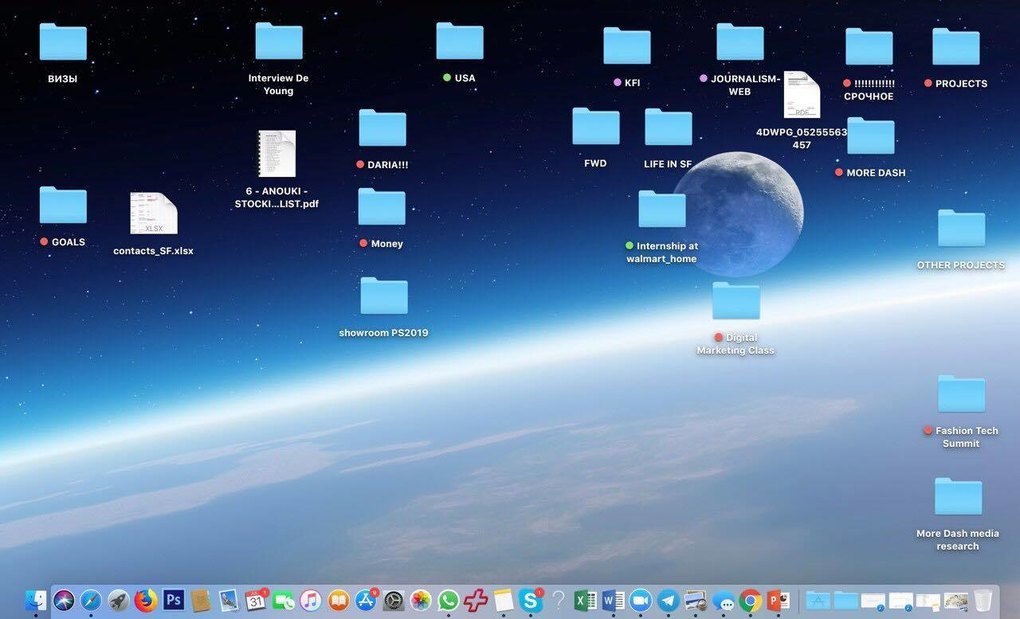Select the ВИЗЫ folder on desktop
This screenshot has height=619, width=1020.
[63, 42]
